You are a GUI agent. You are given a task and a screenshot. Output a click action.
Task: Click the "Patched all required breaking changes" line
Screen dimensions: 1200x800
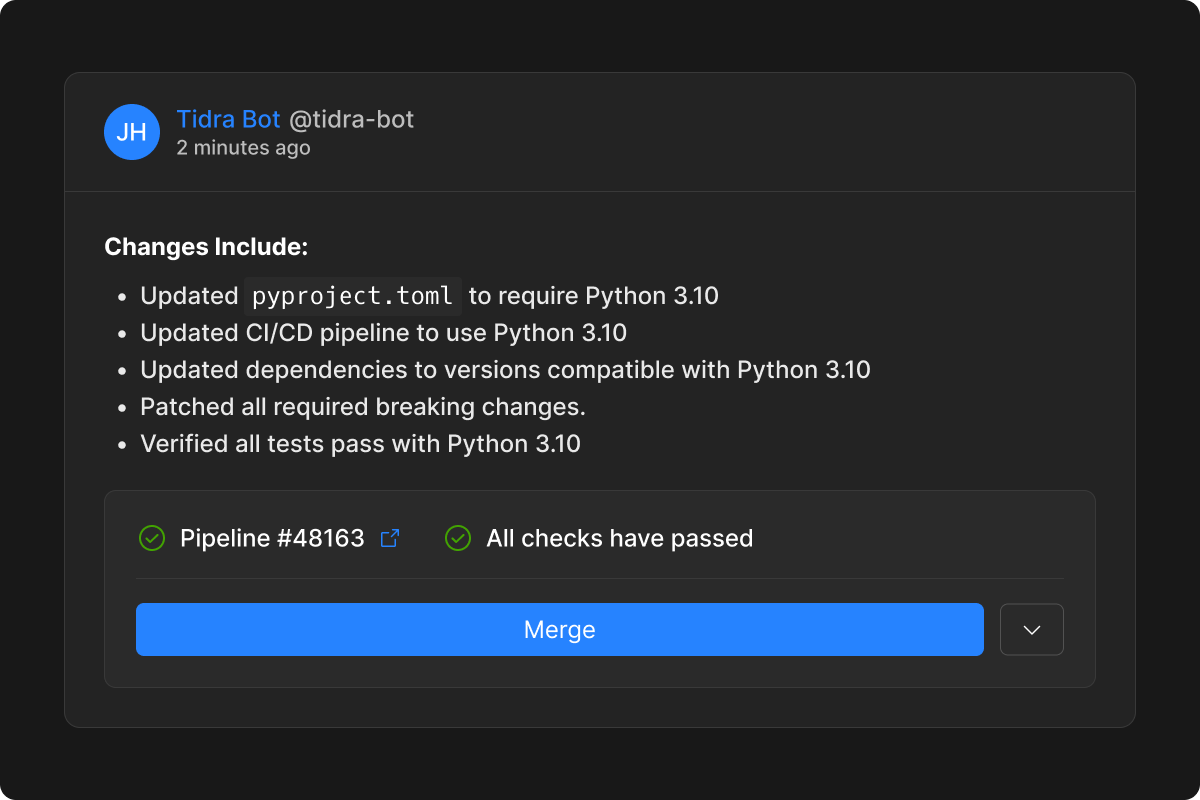pyautogui.click(x=362, y=407)
